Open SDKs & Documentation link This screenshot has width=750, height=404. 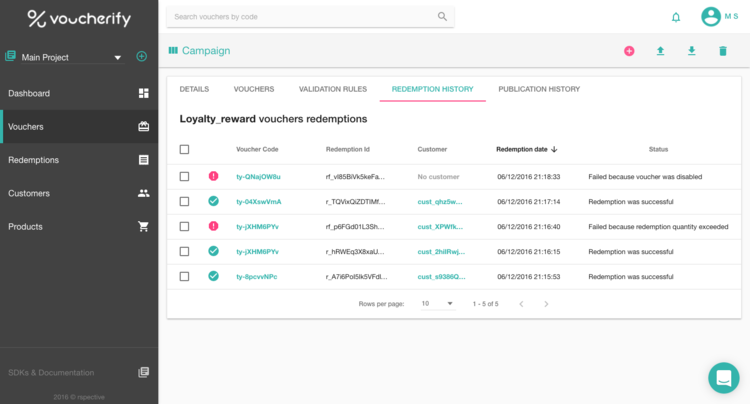coord(51,372)
